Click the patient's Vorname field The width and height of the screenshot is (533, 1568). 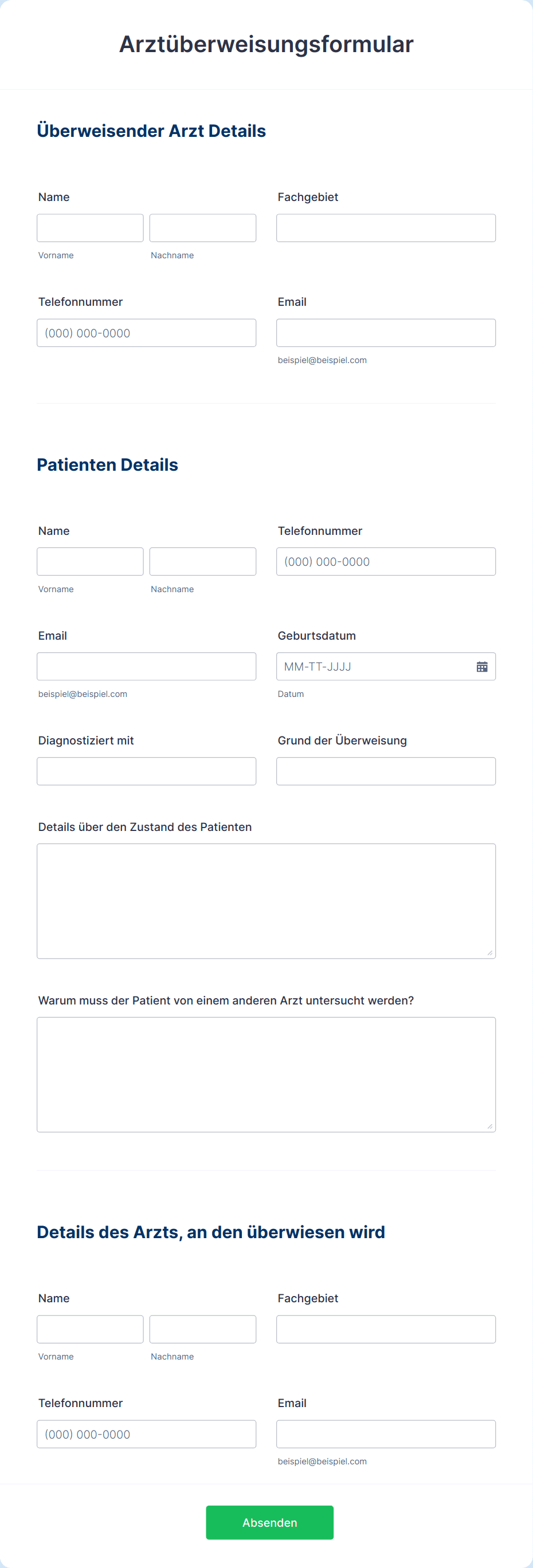(x=90, y=561)
